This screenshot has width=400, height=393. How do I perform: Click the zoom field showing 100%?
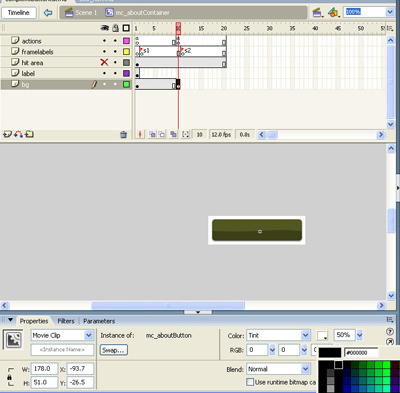tap(364, 12)
